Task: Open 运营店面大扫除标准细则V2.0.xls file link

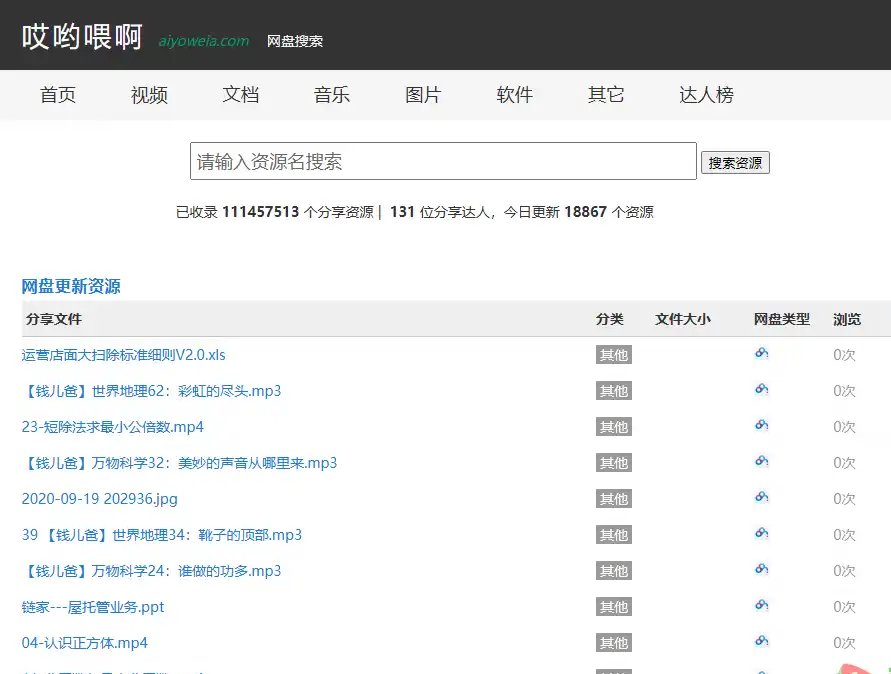Action: pyautogui.click(x=123, y=355)
